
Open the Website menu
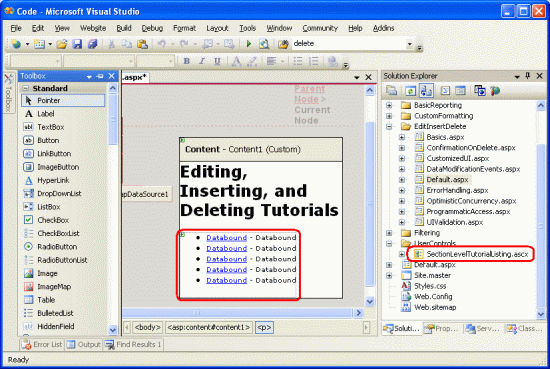[x=93, y=28]
